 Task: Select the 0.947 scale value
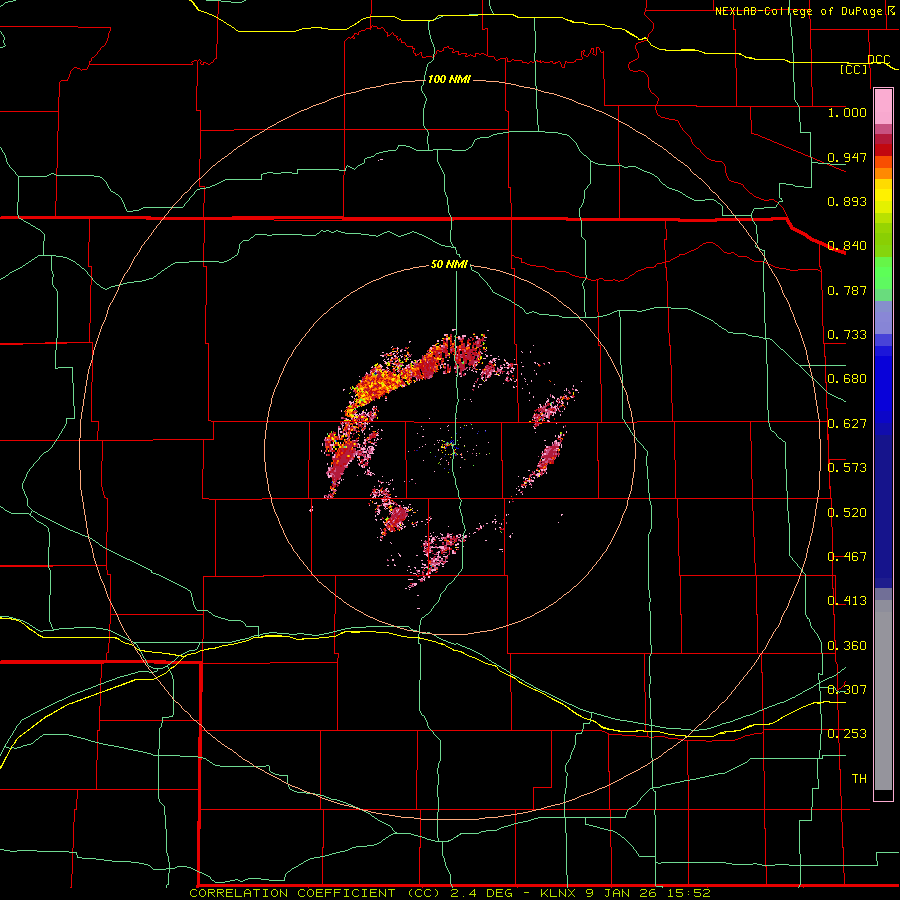click(x=847, y=157)
